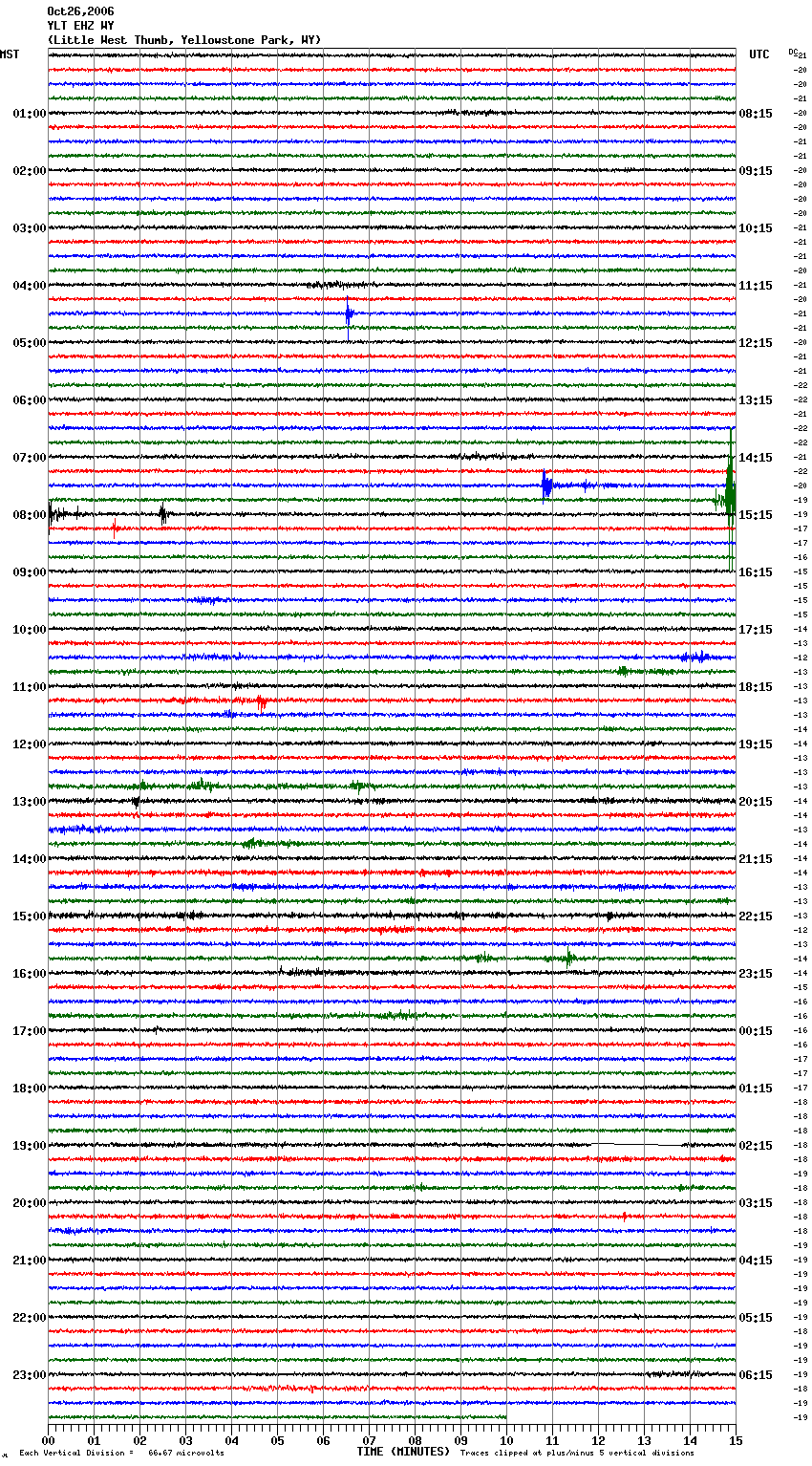Select the 12:00 MST time label
Image resolution: width=812 pixels, height=1466 pixels.
[x=30, y=744]
